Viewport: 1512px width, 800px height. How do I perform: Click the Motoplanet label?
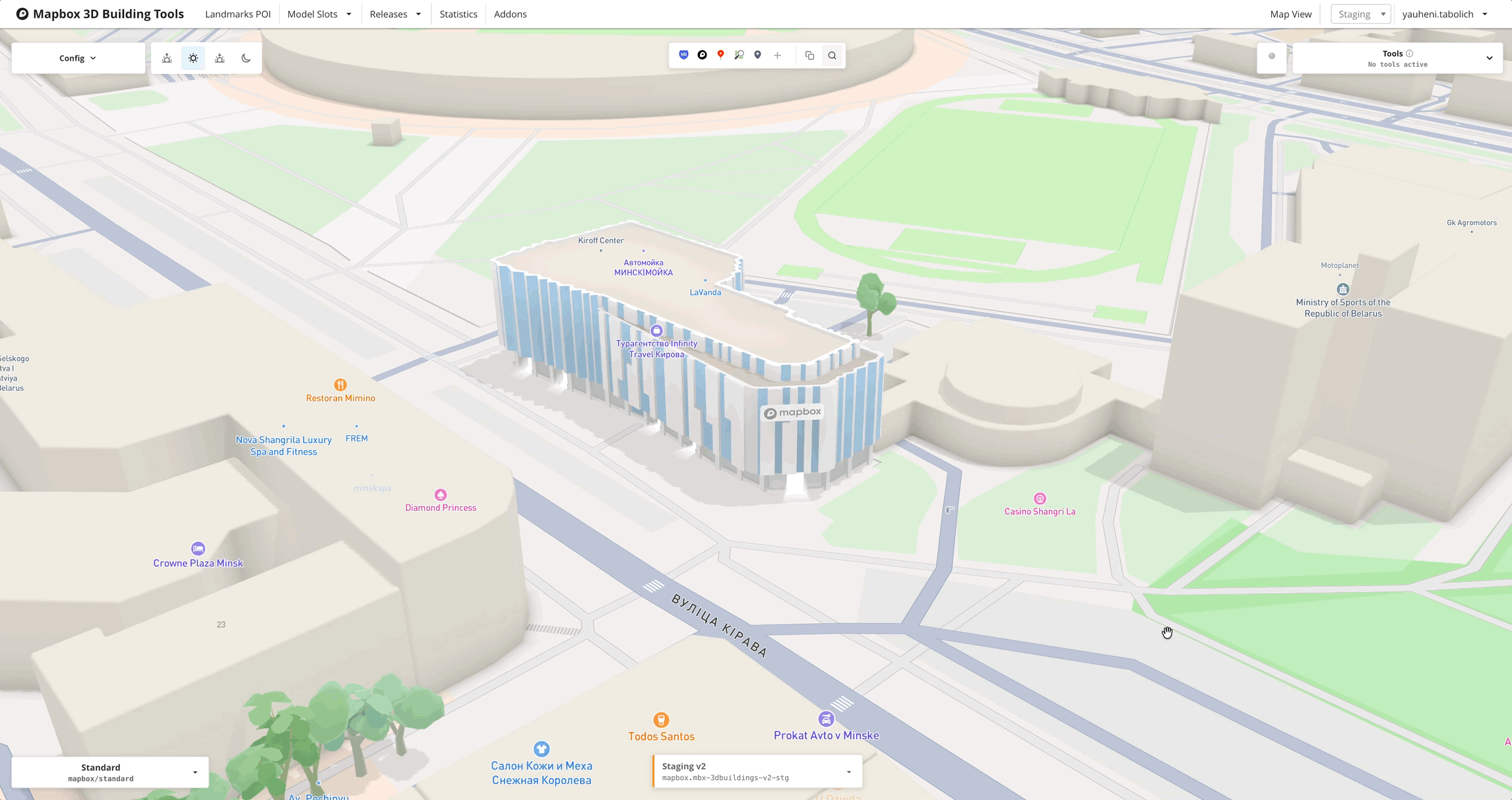coord(1340,265)
